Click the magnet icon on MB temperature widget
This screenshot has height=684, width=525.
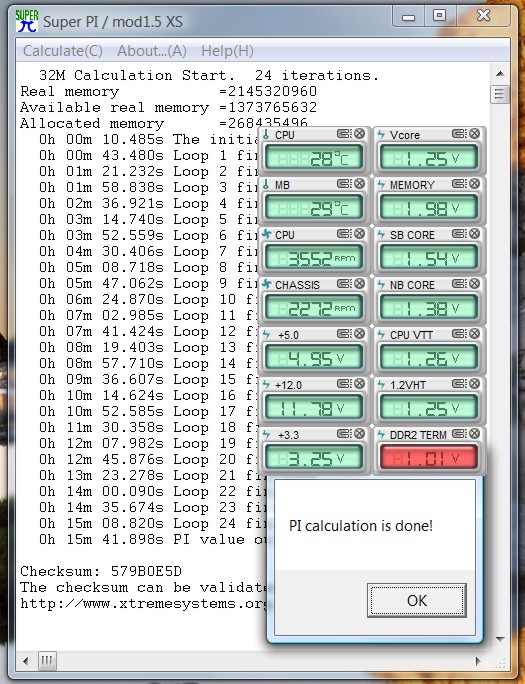tap(344, 184)
